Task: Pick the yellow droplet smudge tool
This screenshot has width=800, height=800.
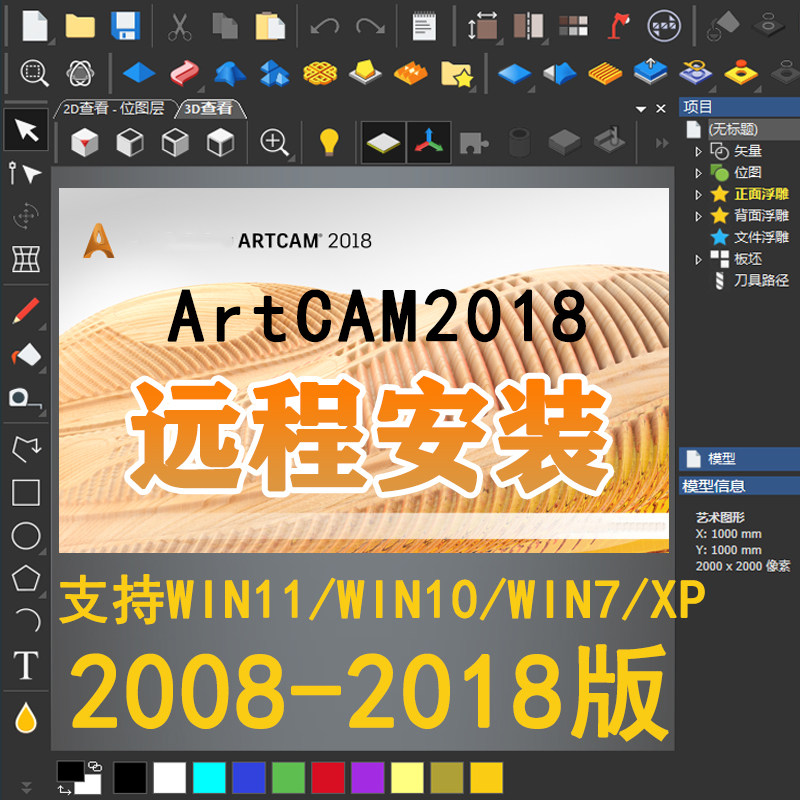Action: pos(26,717)
